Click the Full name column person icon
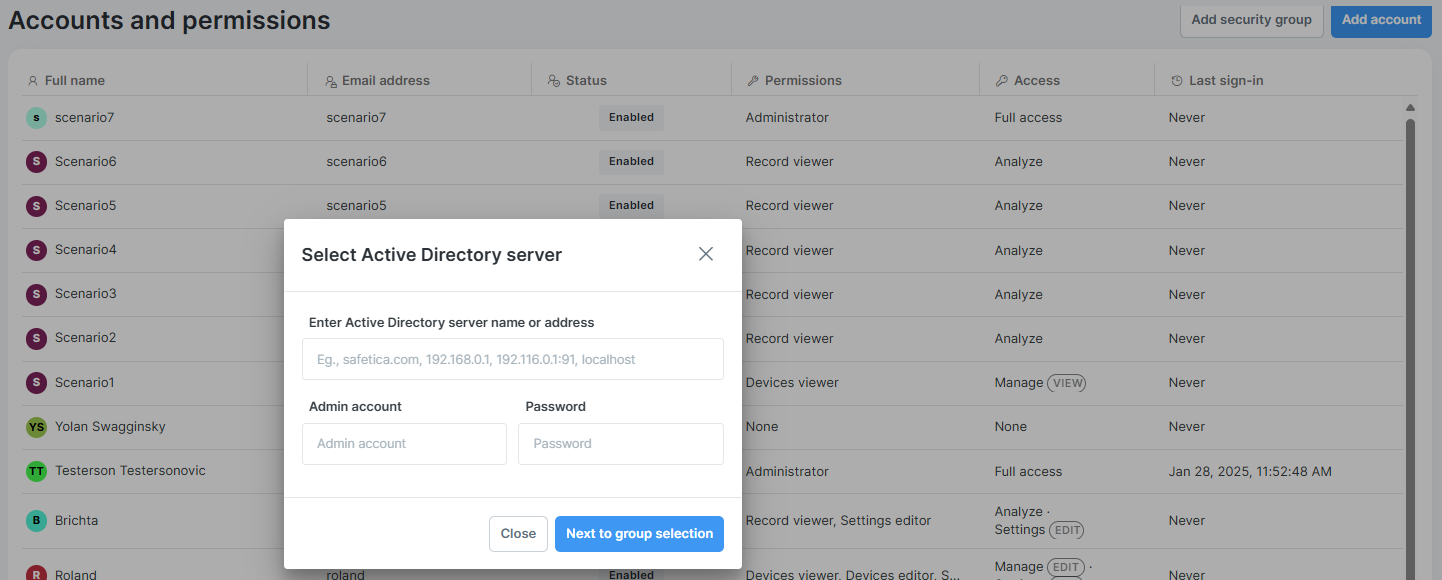The width and height of the screenshot is (1442, 580). (33, 80)
